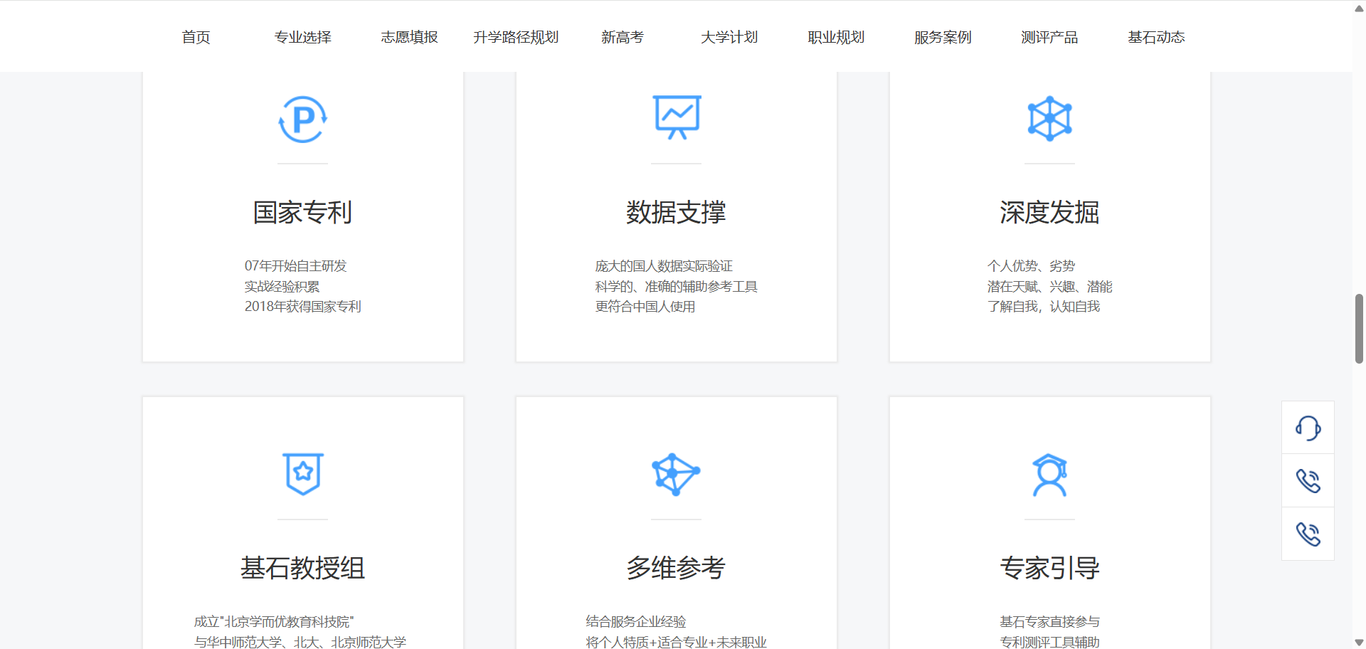
Task: Click the 国家专利 heading
Action: click(302, 212)
